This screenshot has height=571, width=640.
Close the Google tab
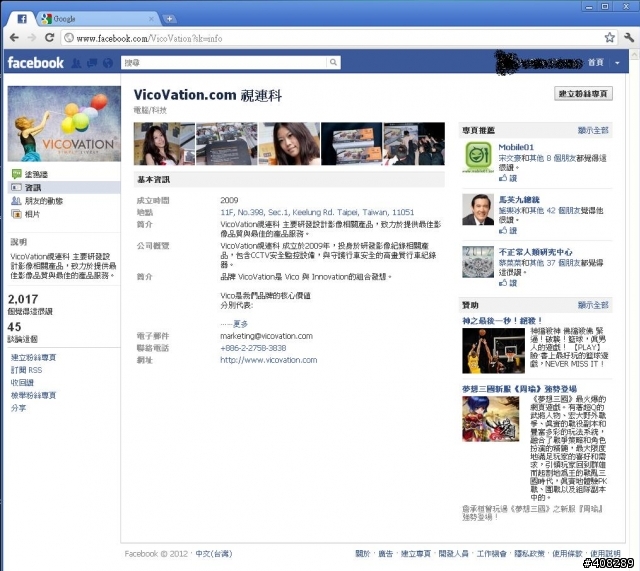coord(151,19)
